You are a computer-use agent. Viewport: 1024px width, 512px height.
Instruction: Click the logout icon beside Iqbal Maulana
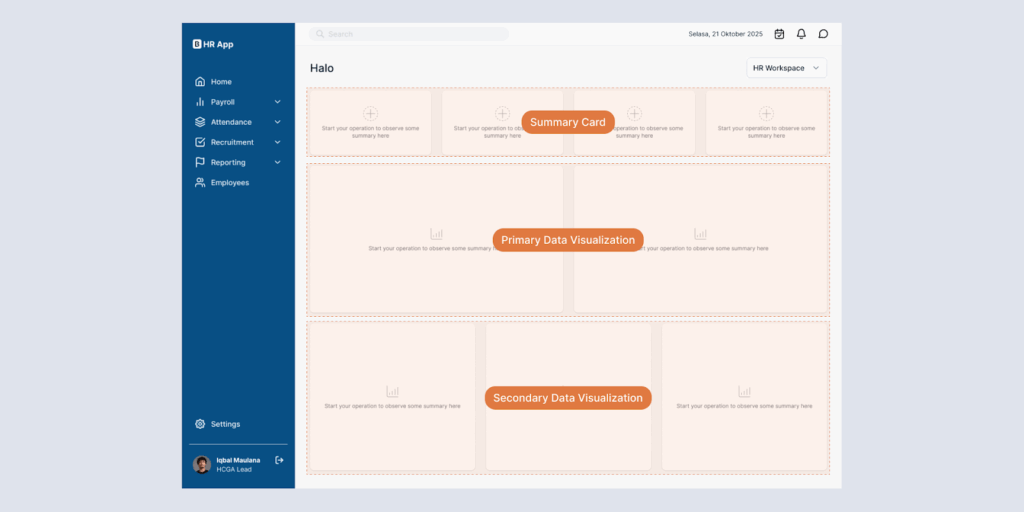pyautogui.click(x=279, y=460)
